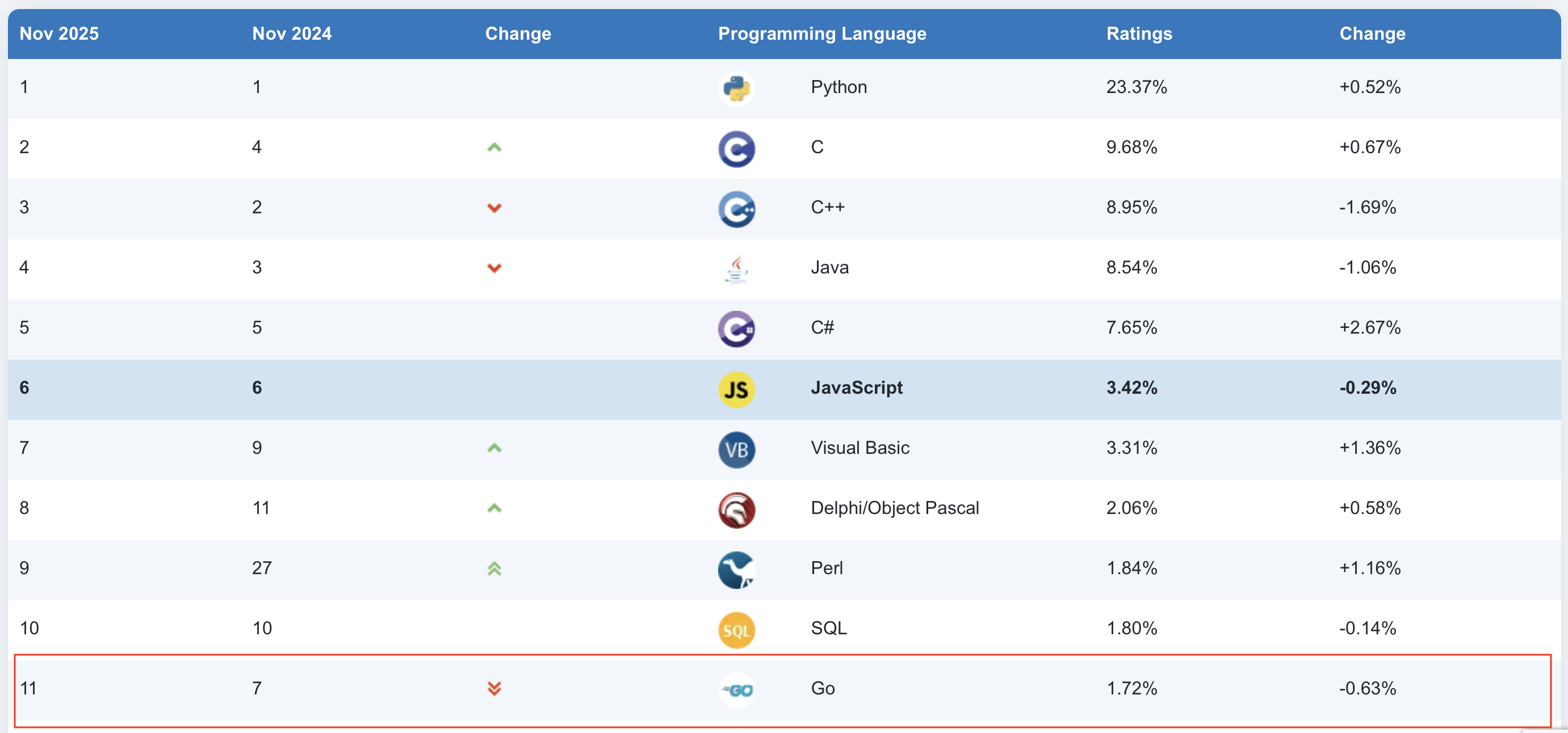Screen dimensions: 1568x733
Task: Click the Delphi/Object Pascal language name
Action: [x=895, y=508]
